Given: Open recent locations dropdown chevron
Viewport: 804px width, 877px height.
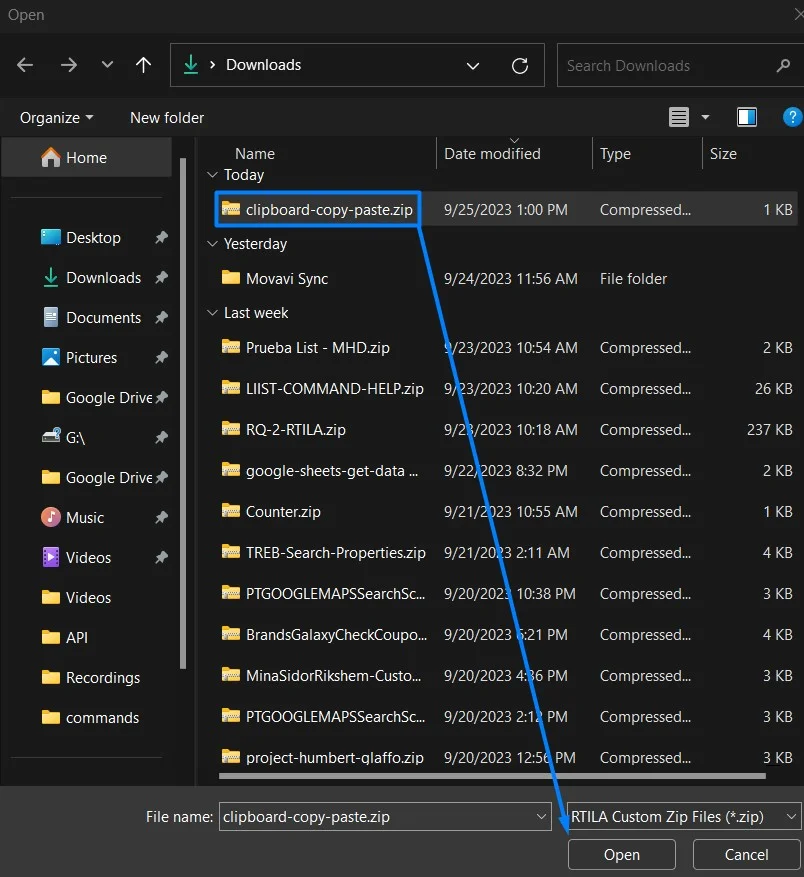Looking at the screenshot, I should pyautogui.click(x=107, y=65).
